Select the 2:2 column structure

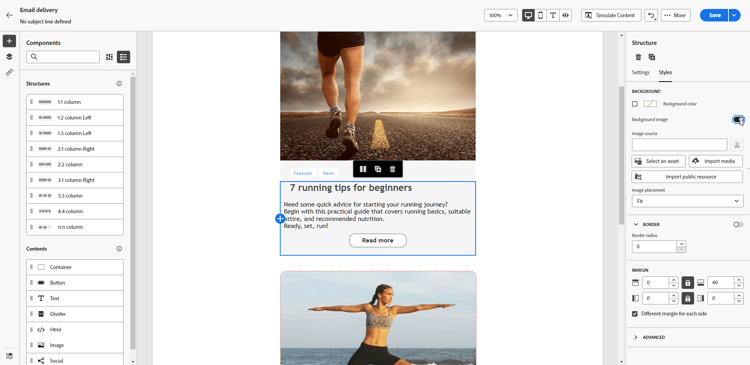pos(75,165)
